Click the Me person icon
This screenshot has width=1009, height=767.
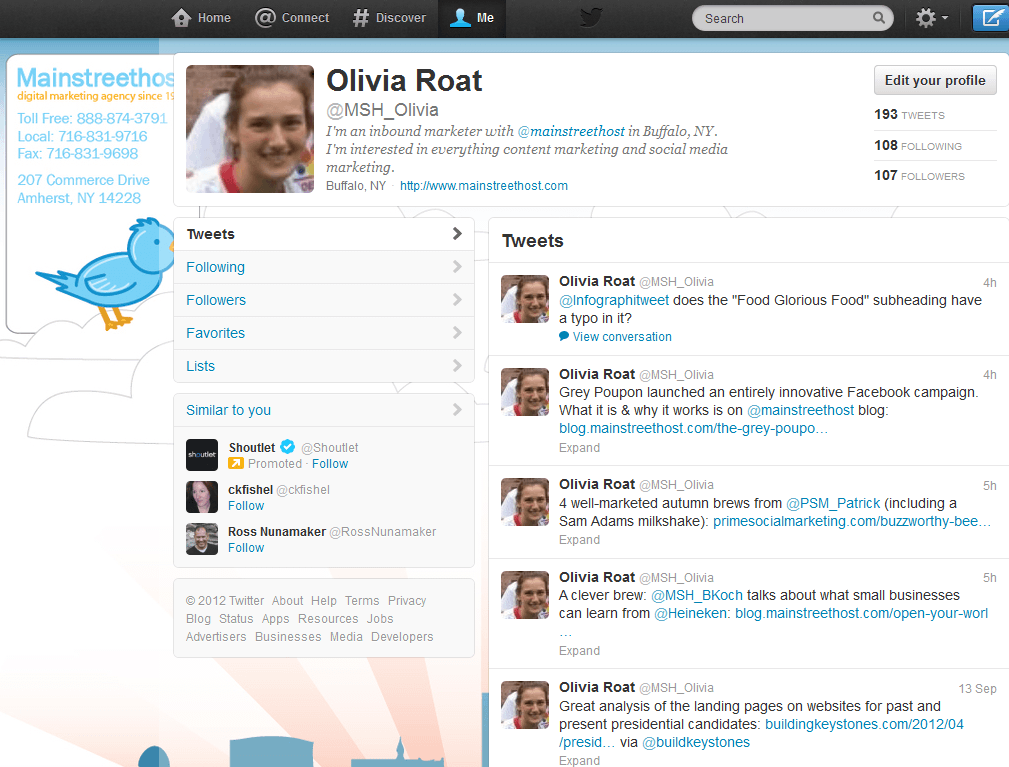click(460, 17)
